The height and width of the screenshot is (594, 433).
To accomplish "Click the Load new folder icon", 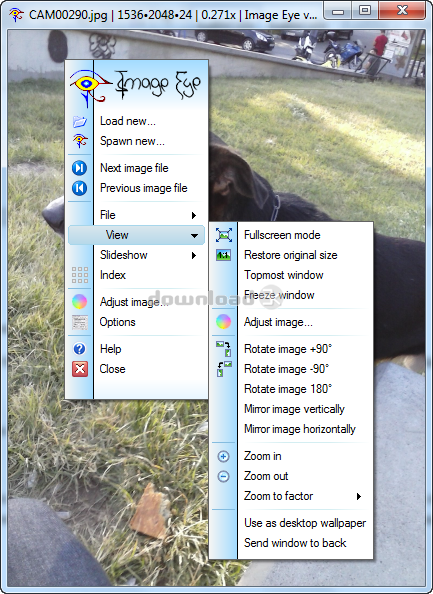I will coord(80,122).
